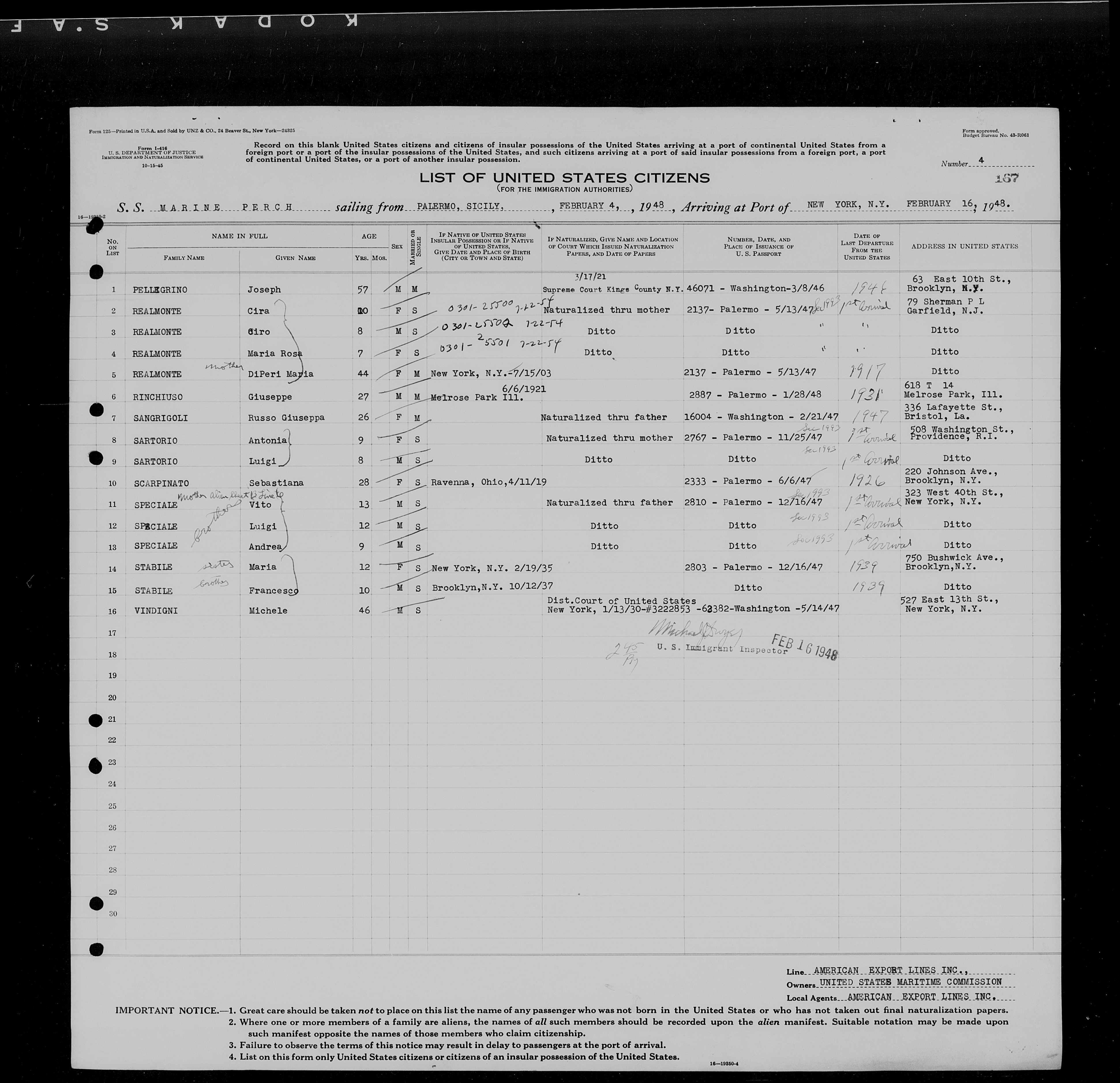Click handwritten year '1917' in row 5
This screenshot has height=1083, width=1120.
tap(868, 372)
